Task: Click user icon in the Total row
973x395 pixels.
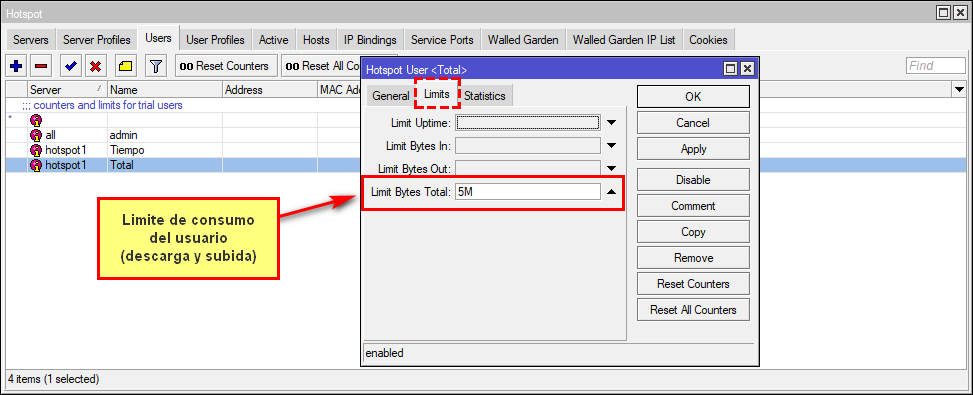Action: tap(36, 165)
